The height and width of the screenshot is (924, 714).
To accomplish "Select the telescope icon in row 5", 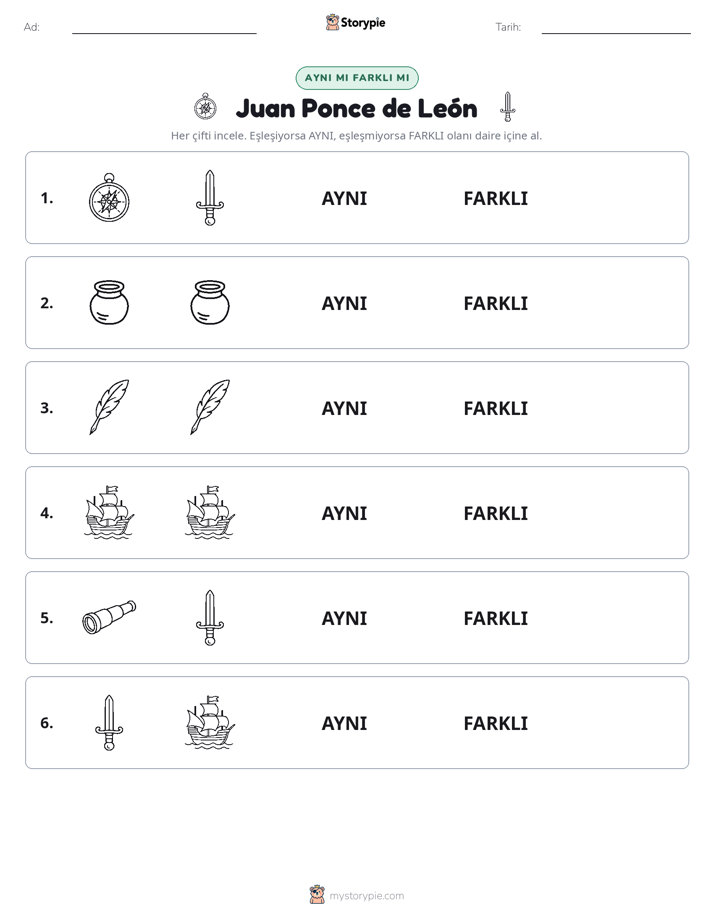I will 109,617.
